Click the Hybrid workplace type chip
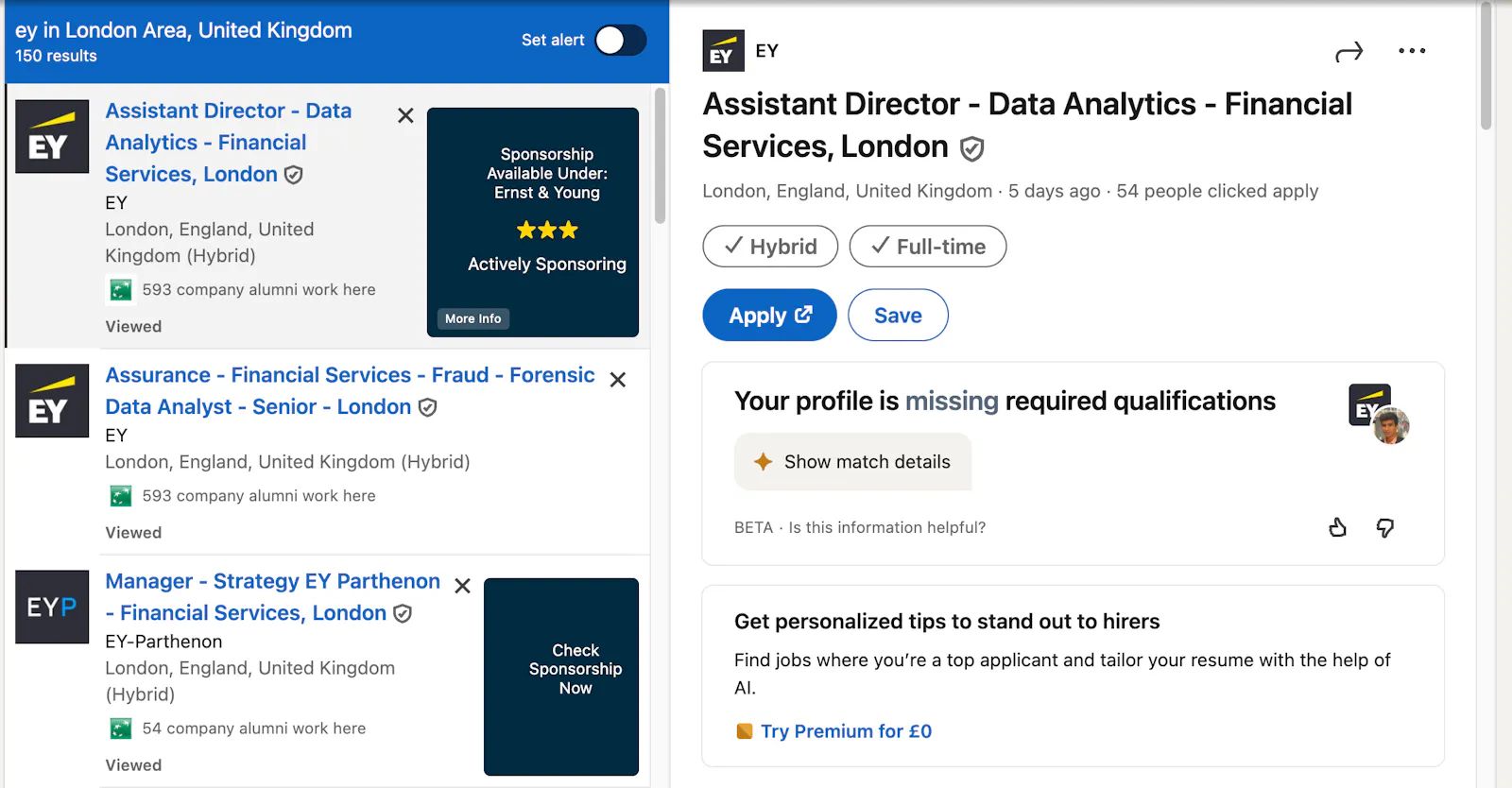This screenshot has width=1512, height=788. point(770,247)
